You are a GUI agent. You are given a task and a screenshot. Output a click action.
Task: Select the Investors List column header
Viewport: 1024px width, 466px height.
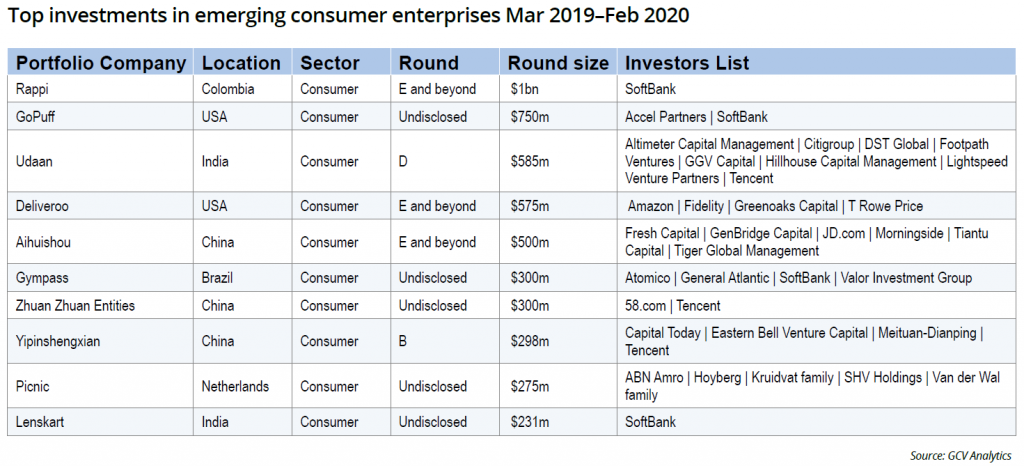point(687,63)
